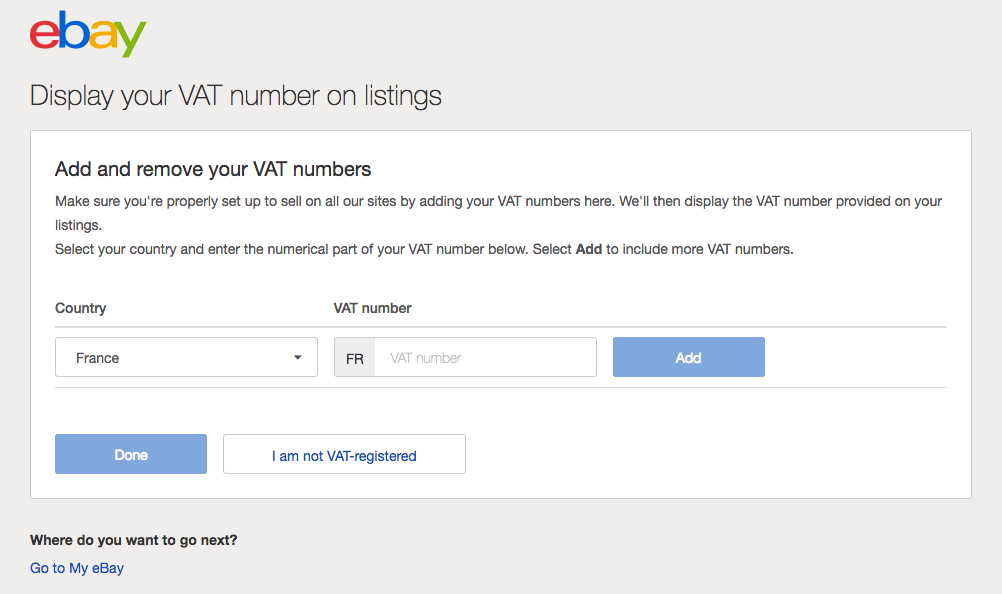Click the bold 'Add' word in instructions
The width and height of the screenshot is (1002, 594).
coord(589,249)
